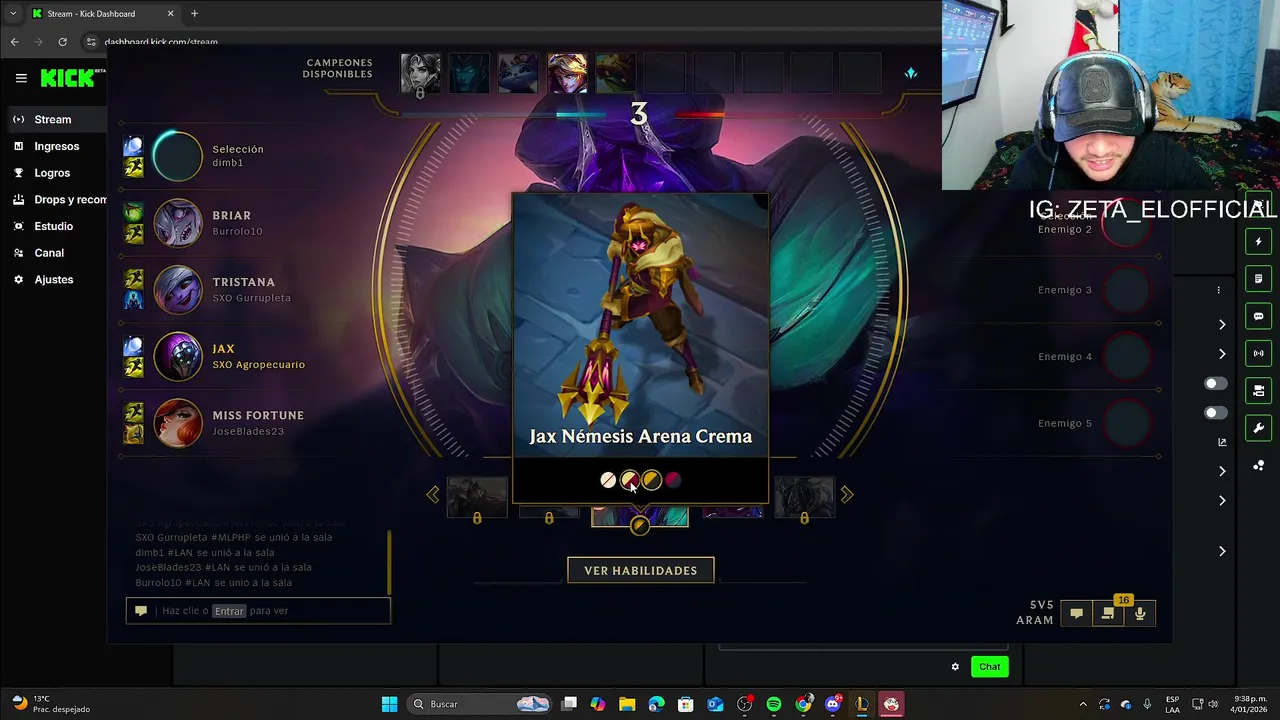Viewport: 1280px width, 720px height.
Task: Enable the lower toggle in Kick panel
Action: (x=1215, y=413)
